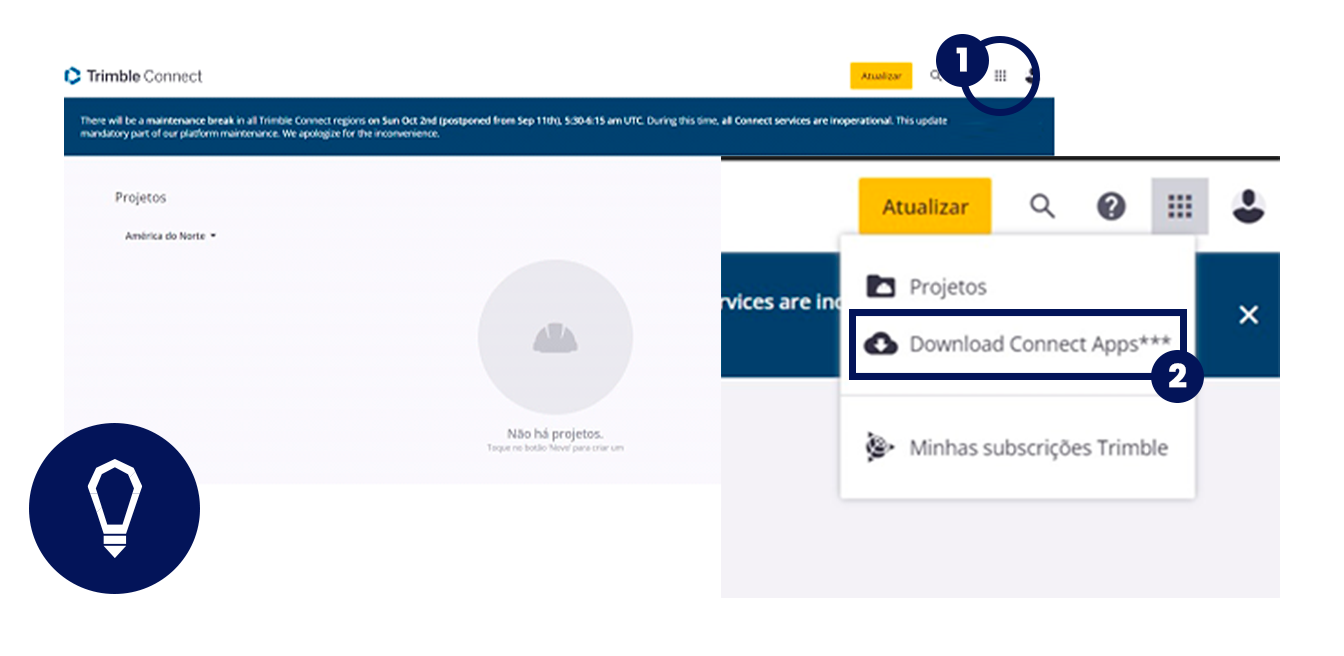Click the magnifying glass search icon
The height and width of the screenshot is (656, 1344).
pyautogui.click(x=1042, y=207)
